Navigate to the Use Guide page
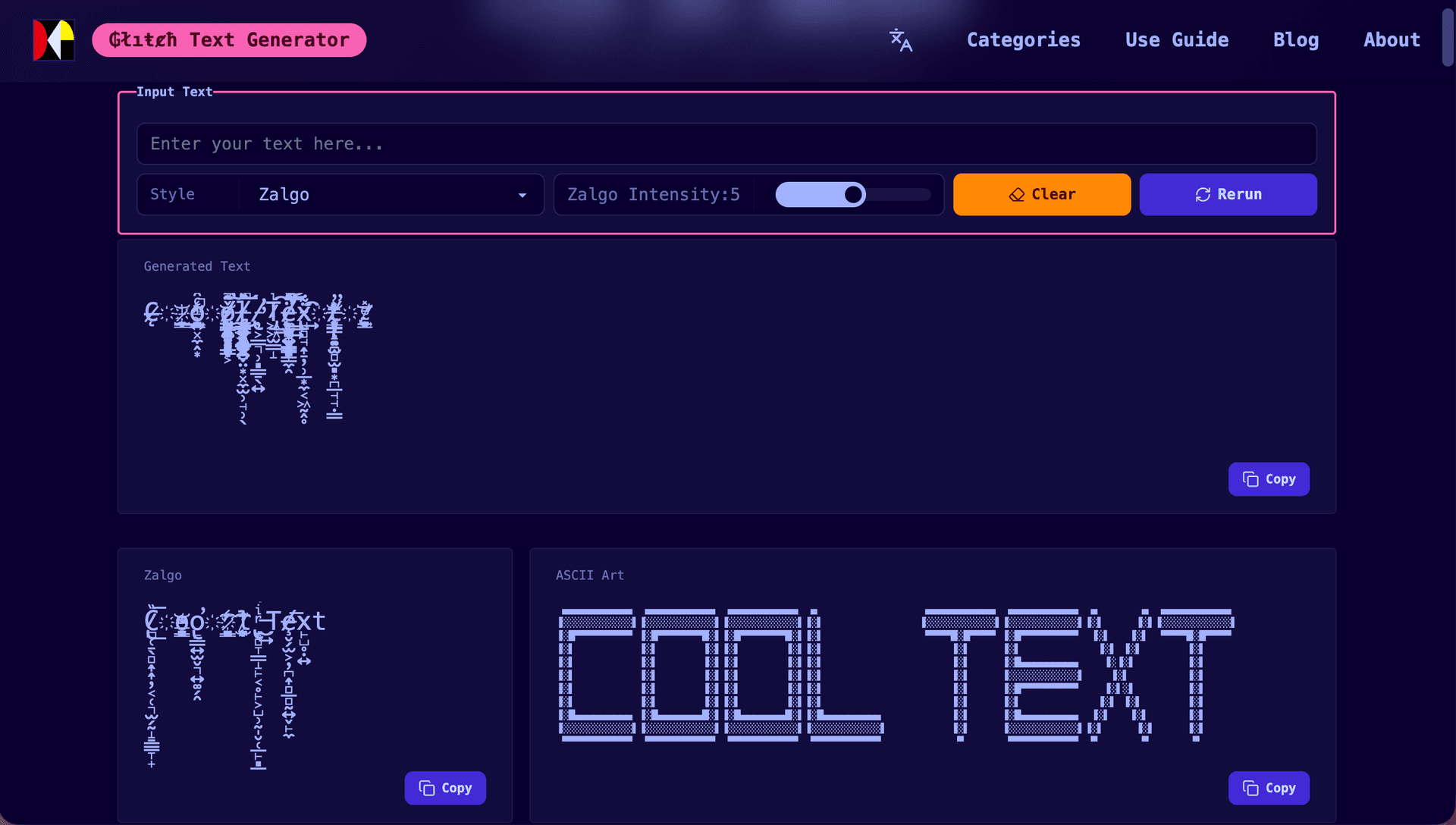Viewport: 1456px width, 825px height. click(x=1176, y=40)
